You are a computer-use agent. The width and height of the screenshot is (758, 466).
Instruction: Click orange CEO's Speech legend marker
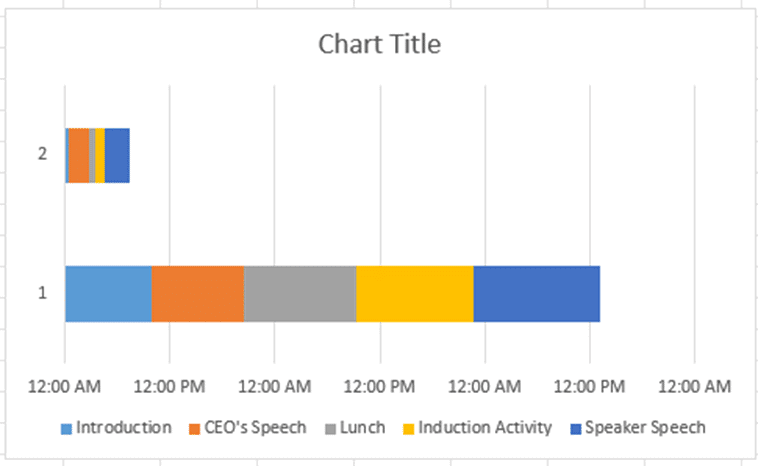(x=195, y=429)
